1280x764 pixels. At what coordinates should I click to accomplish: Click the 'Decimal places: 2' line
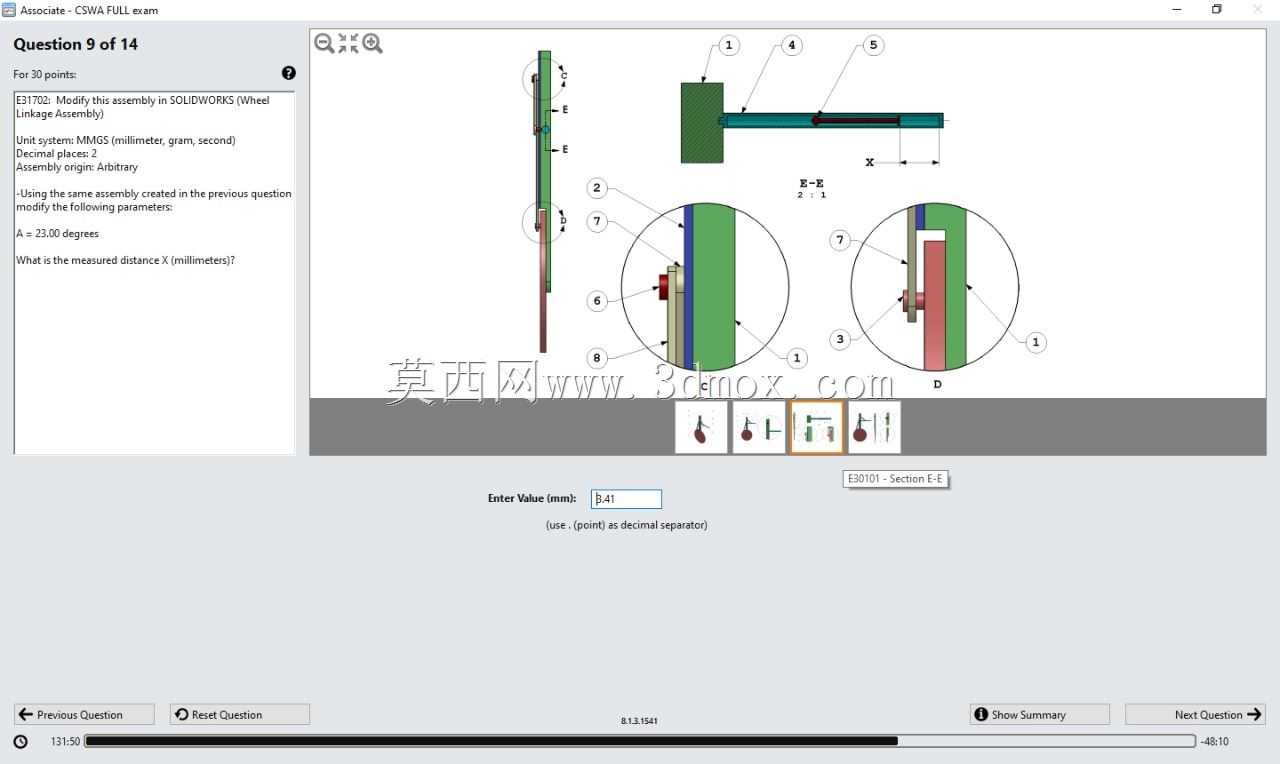(56, 153)
